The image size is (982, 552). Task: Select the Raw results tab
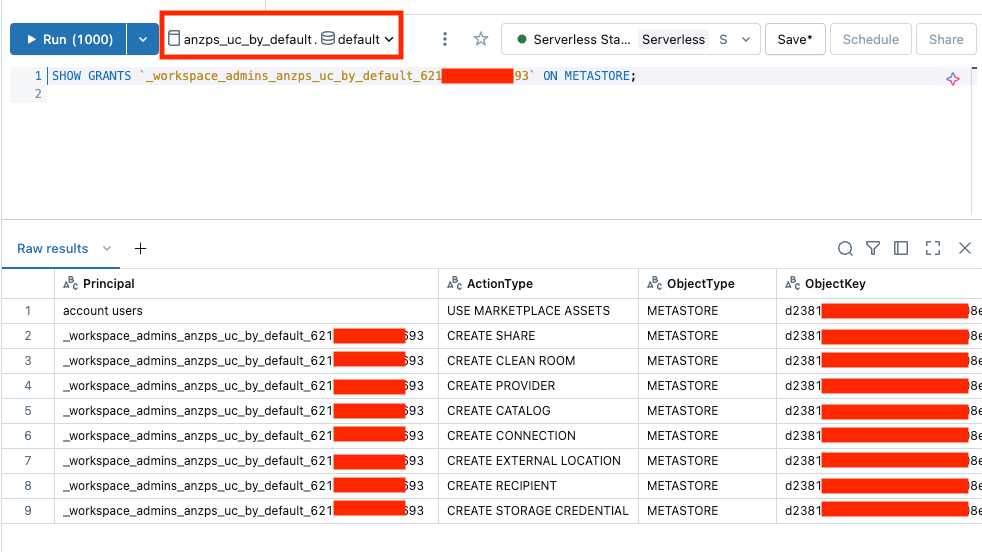[53, 248]
